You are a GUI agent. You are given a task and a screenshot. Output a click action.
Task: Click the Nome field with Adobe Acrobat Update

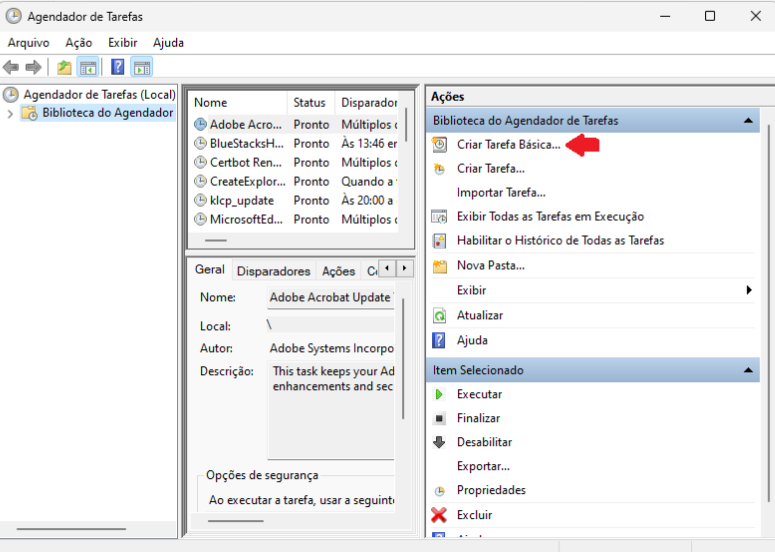[x=330, y=297]
